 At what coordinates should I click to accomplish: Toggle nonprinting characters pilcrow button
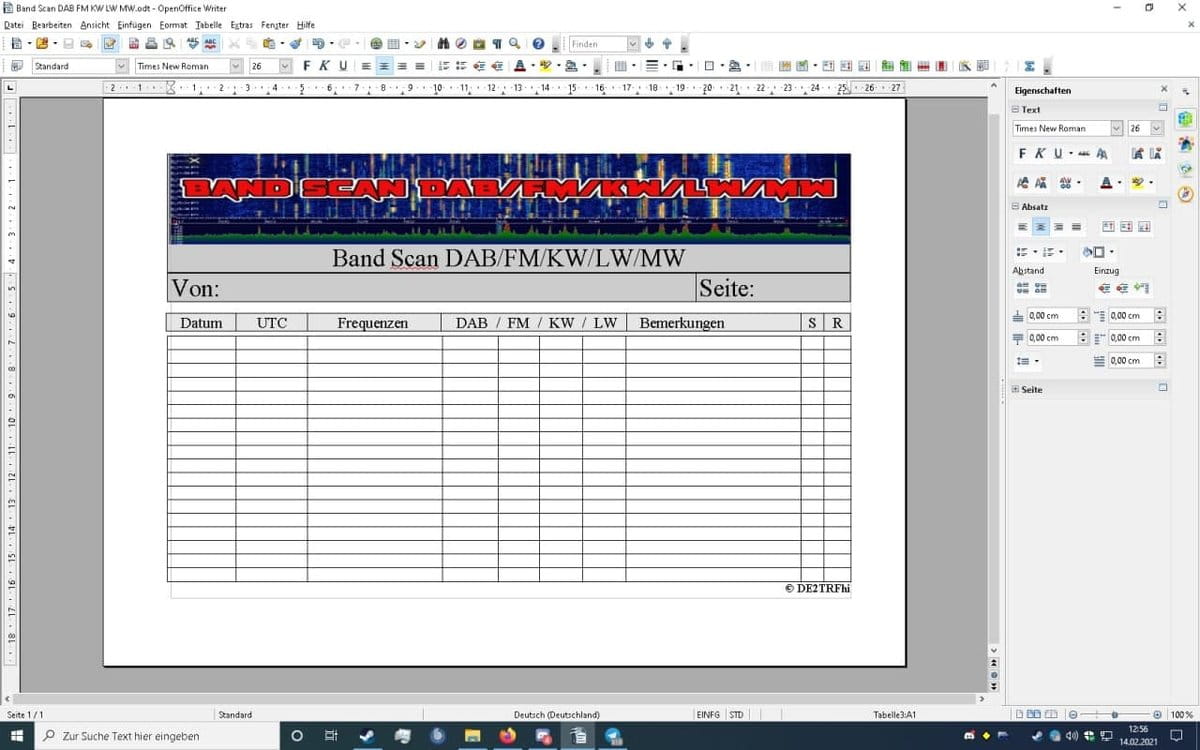pos(496,44)
